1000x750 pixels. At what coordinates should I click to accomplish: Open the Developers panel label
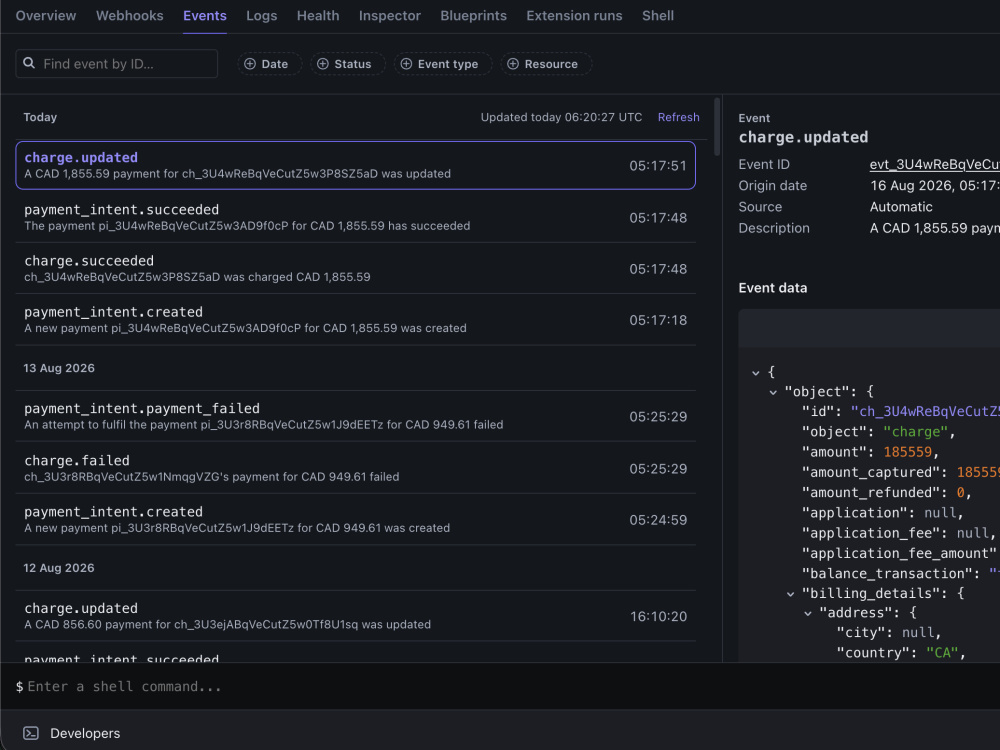[x=85, y=733]
